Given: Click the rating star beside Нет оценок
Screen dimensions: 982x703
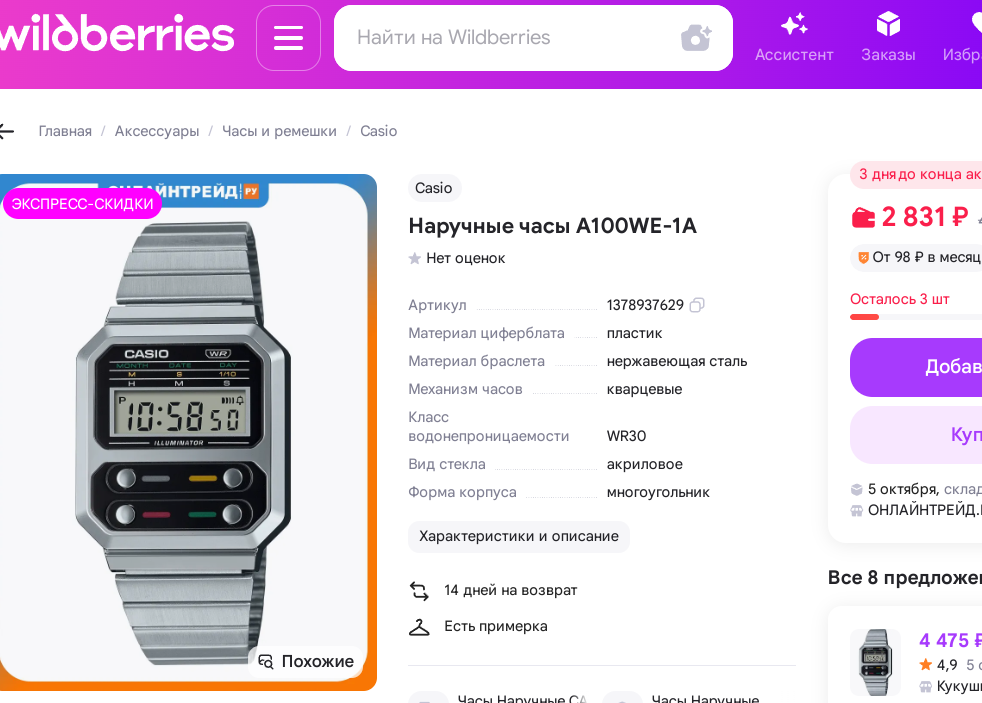Looking at the screenshot, I should [415, 258].
